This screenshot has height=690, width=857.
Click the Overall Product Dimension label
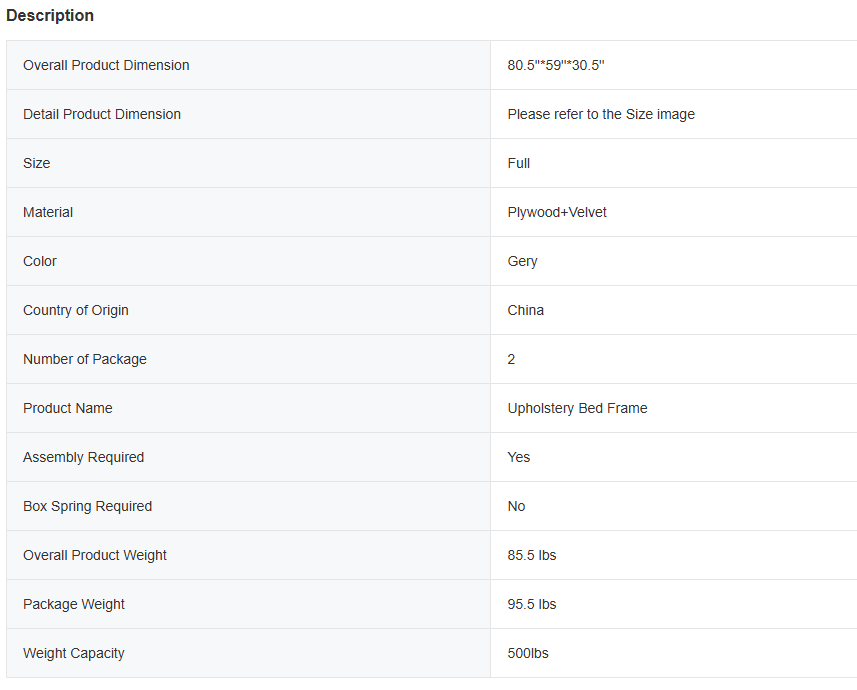tap(106, 65)
